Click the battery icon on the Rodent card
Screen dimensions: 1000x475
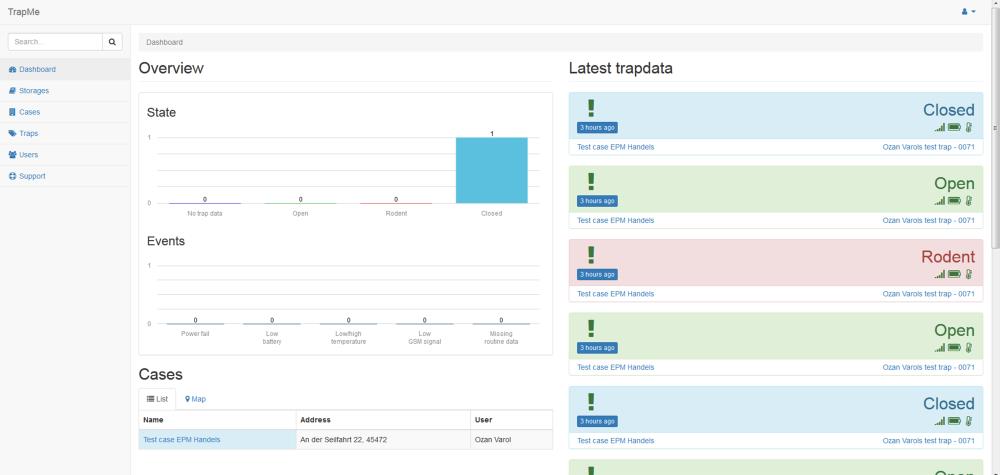(953, 274)
